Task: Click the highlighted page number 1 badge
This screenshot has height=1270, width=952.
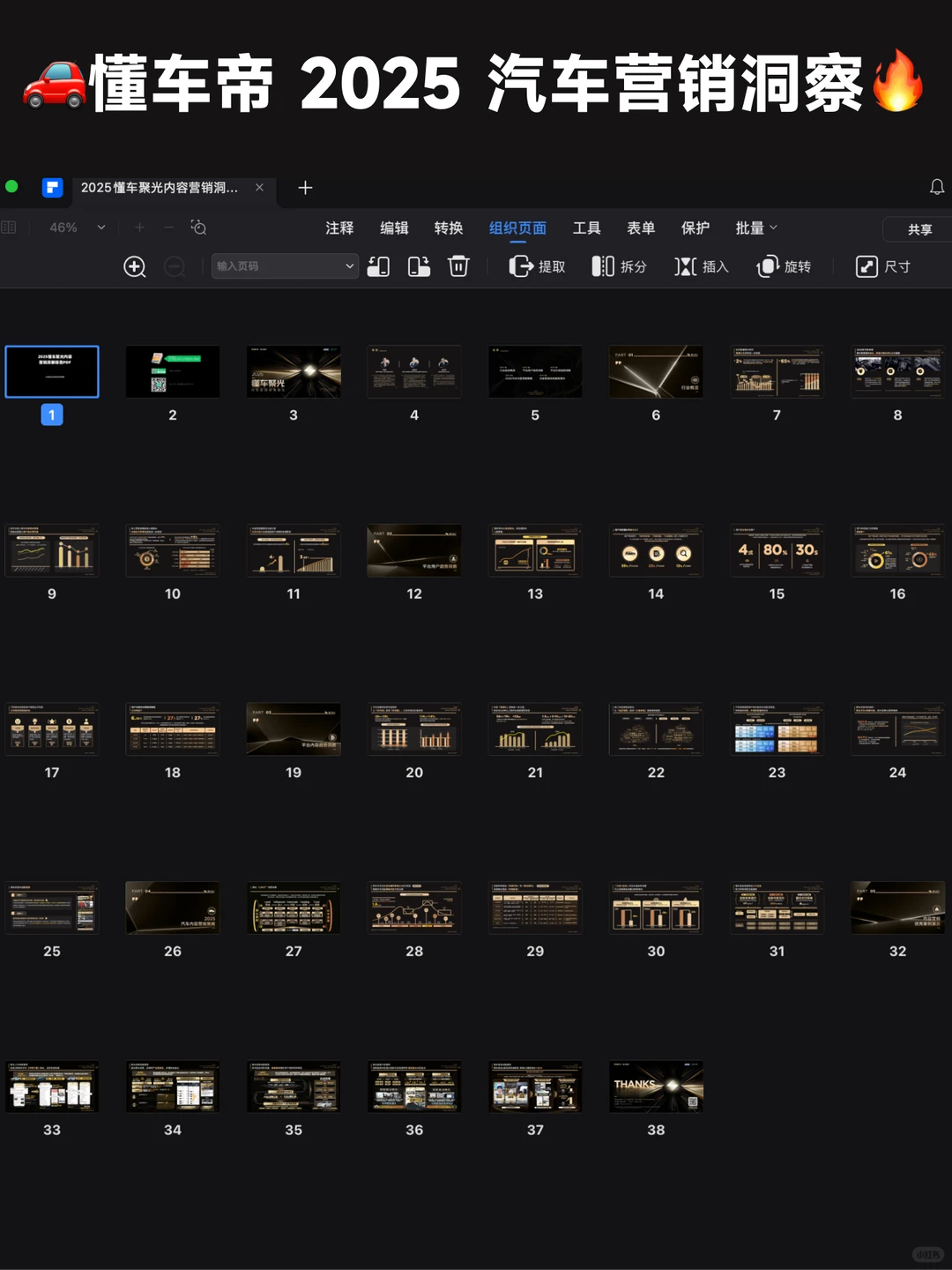Action: (52, 415)
